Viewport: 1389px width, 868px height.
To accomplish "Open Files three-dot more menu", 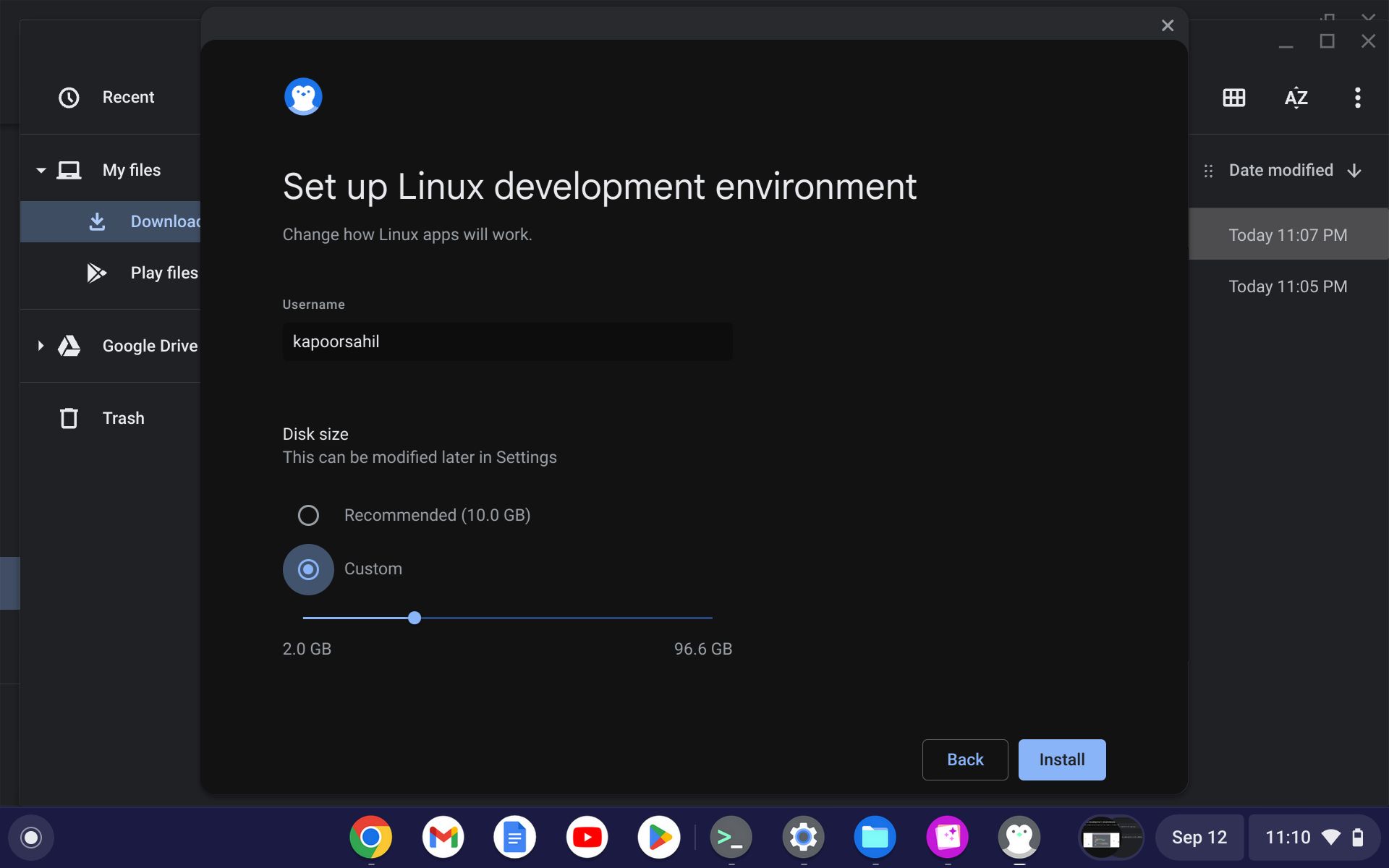I will click(1357, 98).
